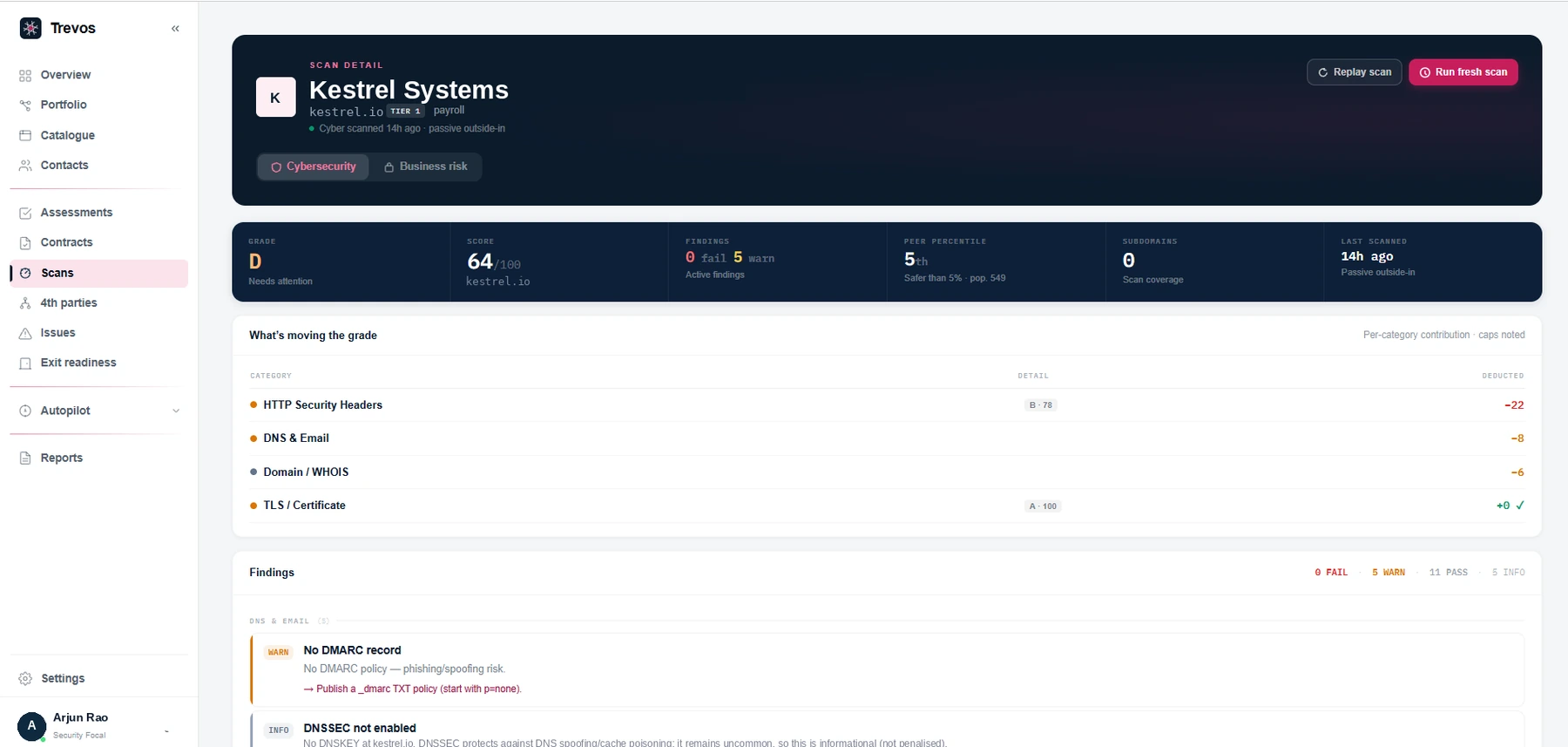
Task: Follow the Publish a _dmarc TXT policy link
Action: tap(413, 689)
